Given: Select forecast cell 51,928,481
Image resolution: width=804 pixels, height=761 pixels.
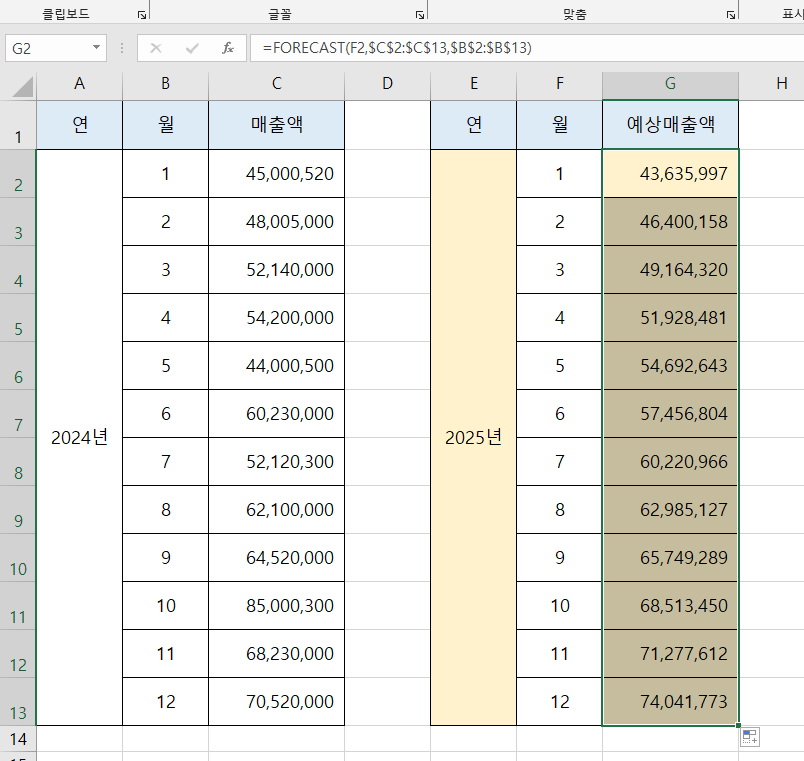Looking at the screenshot, I should coord(671,317).
